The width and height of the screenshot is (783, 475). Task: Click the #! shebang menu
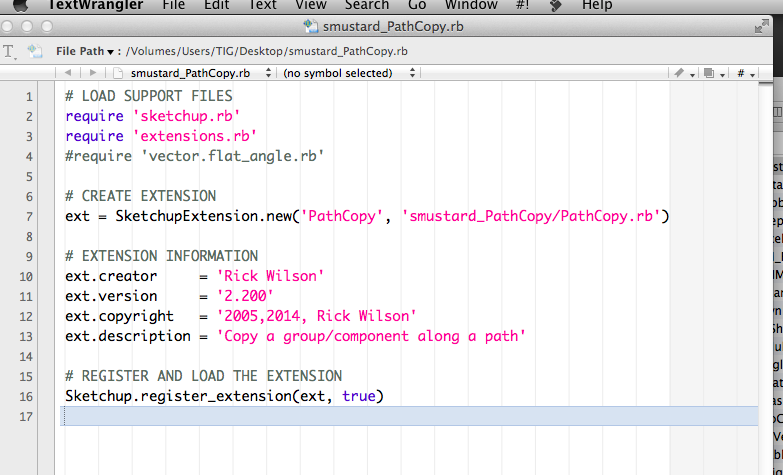point(522,5)
